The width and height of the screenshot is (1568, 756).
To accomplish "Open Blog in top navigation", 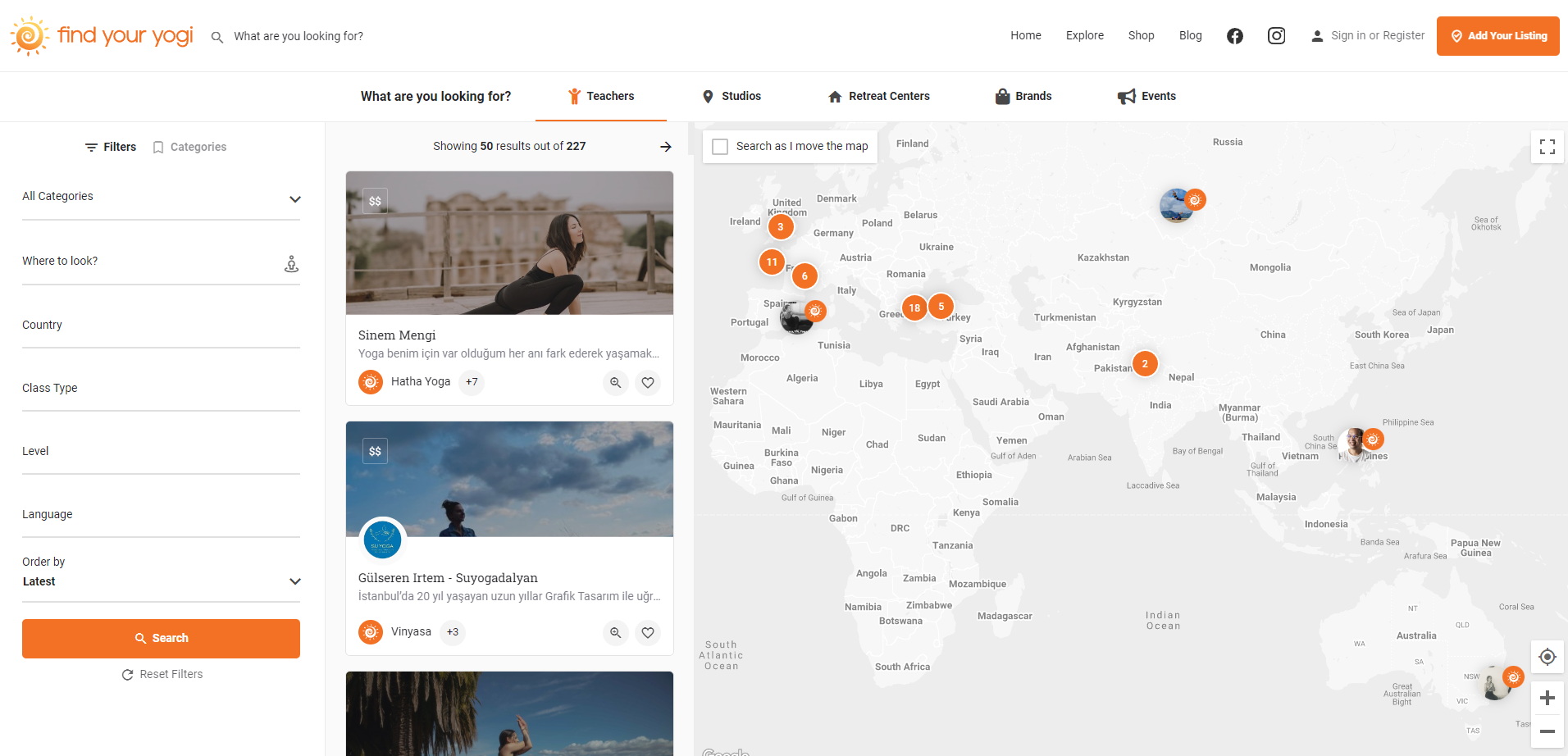I will pos(1191,36).
